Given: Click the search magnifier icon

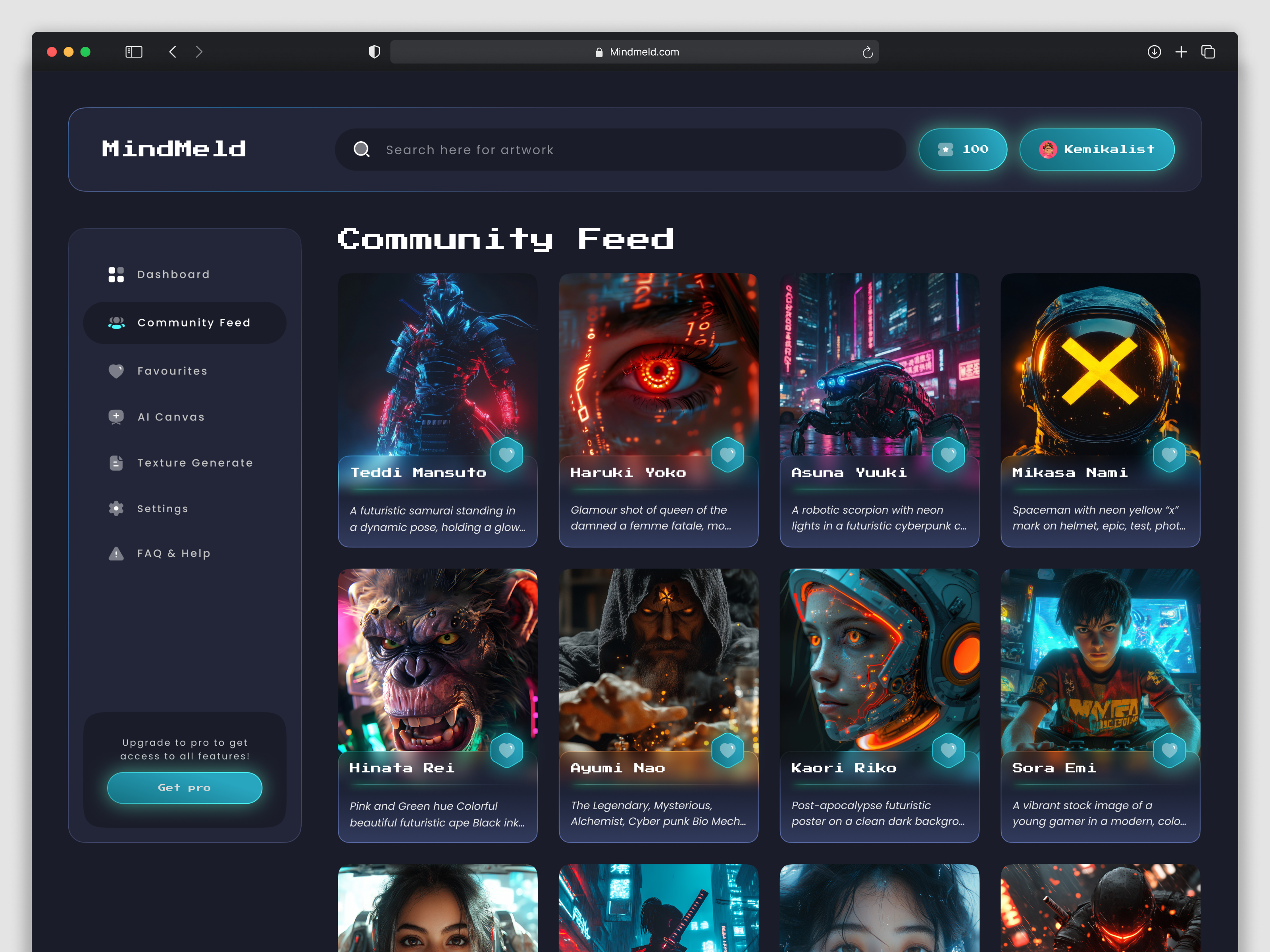Looking at the screenshot, I should pos(361,149).
